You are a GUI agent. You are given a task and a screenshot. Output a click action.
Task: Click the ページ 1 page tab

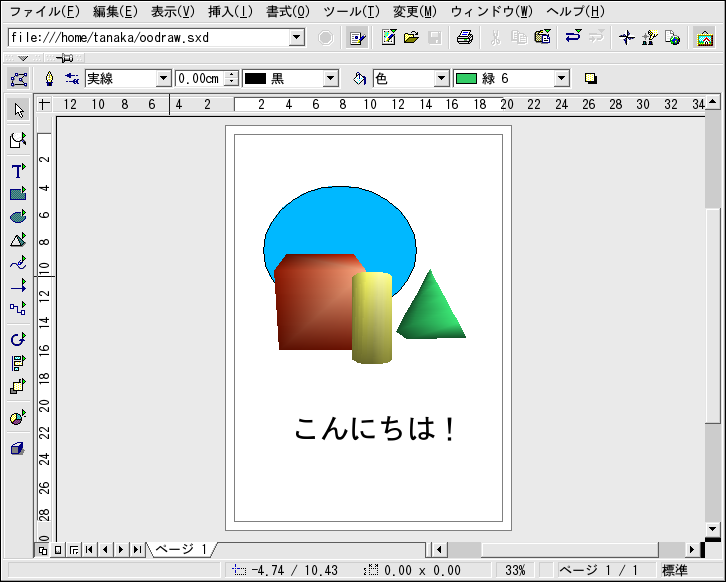point(181,549)
